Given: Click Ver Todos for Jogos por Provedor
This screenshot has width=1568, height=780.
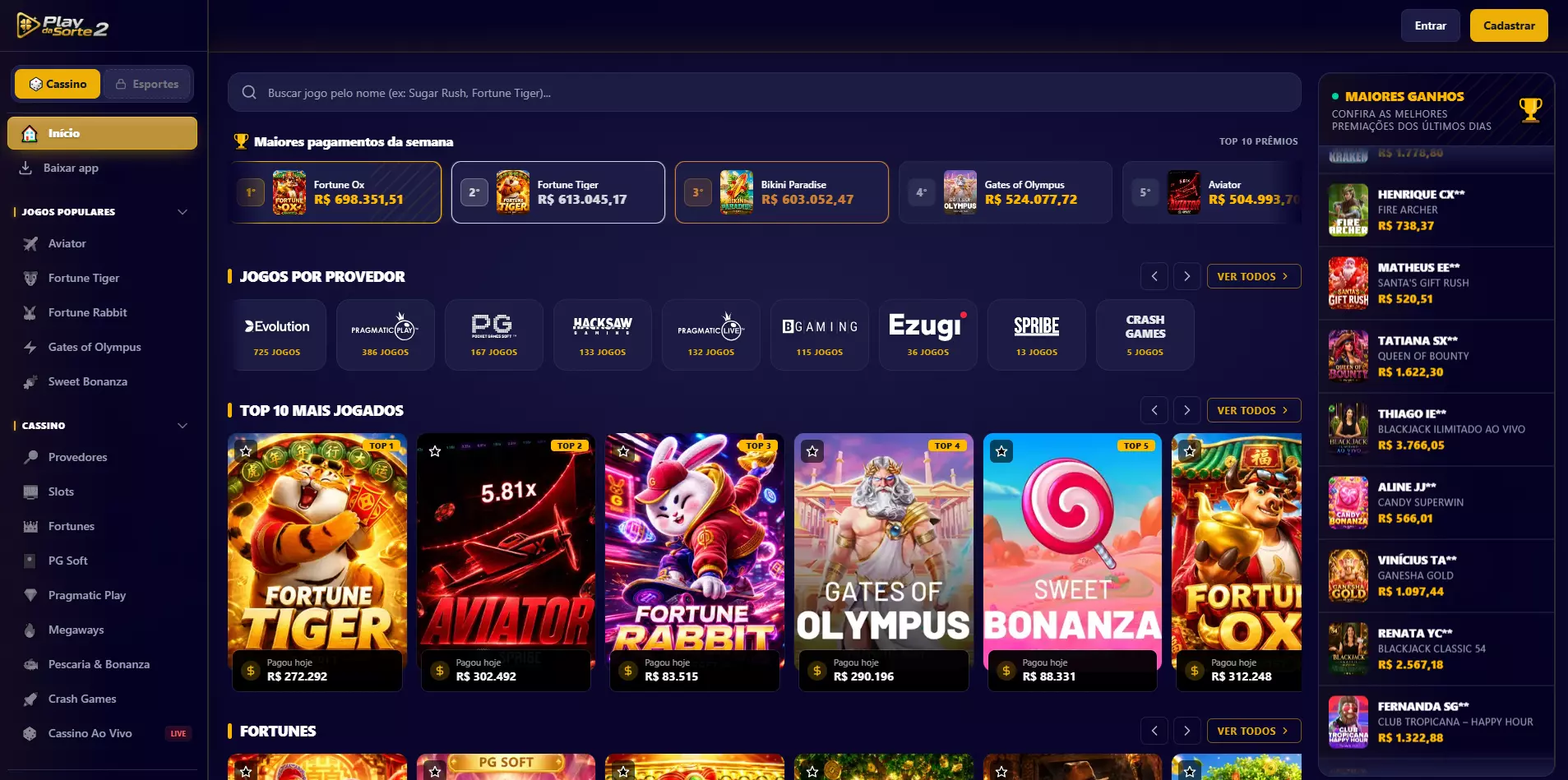Looking at the screenshot, I should coord(1254,276).
